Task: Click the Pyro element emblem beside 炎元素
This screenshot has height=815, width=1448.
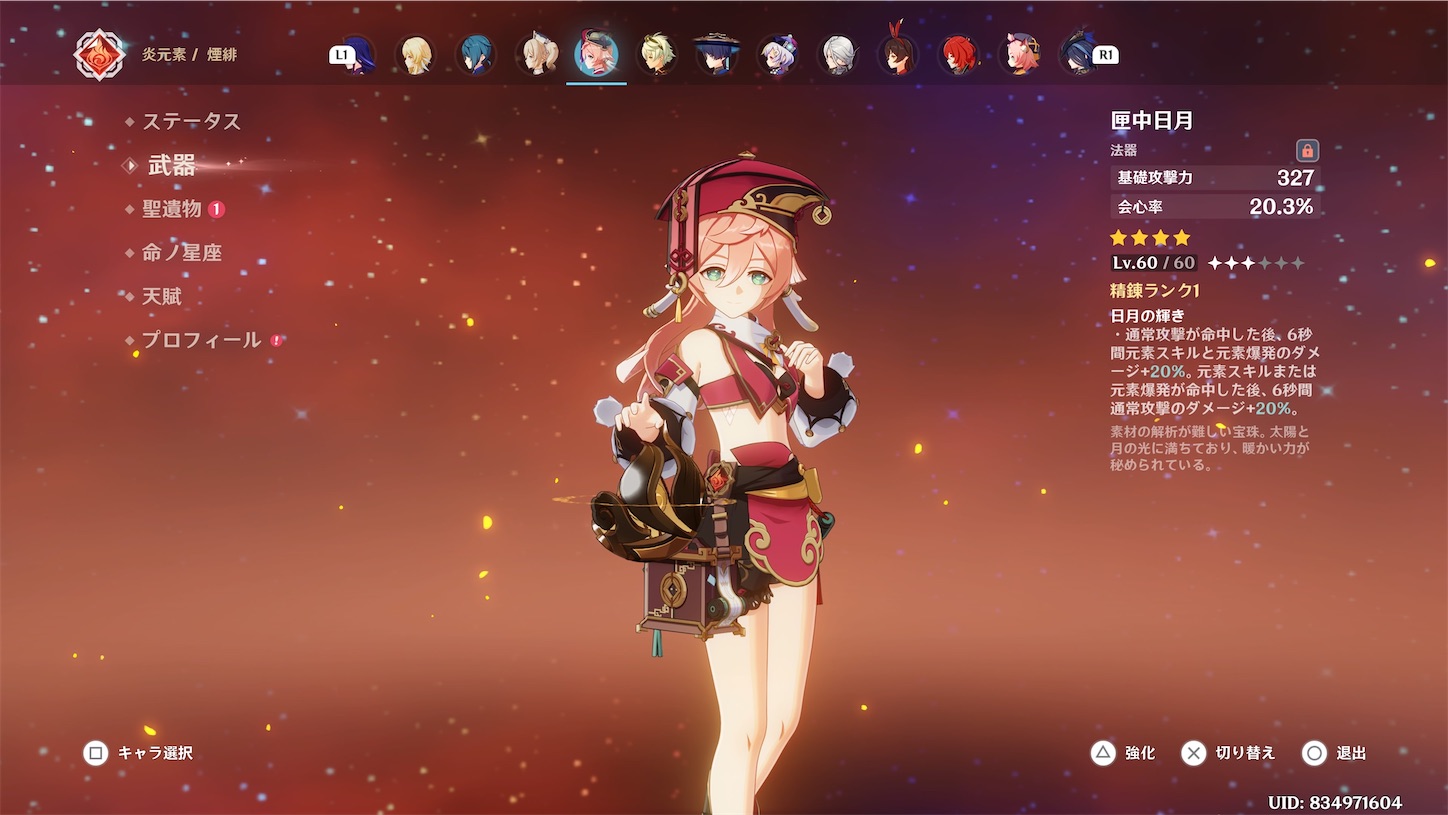Action: (100, 54)
